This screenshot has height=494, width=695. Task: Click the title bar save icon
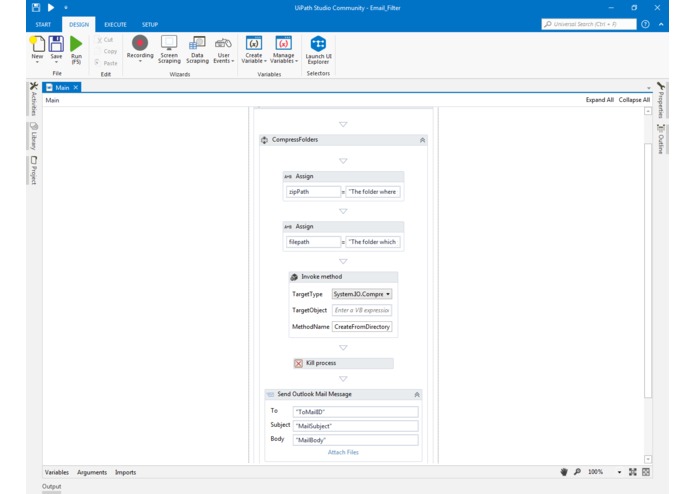click(x=36, y=7)
